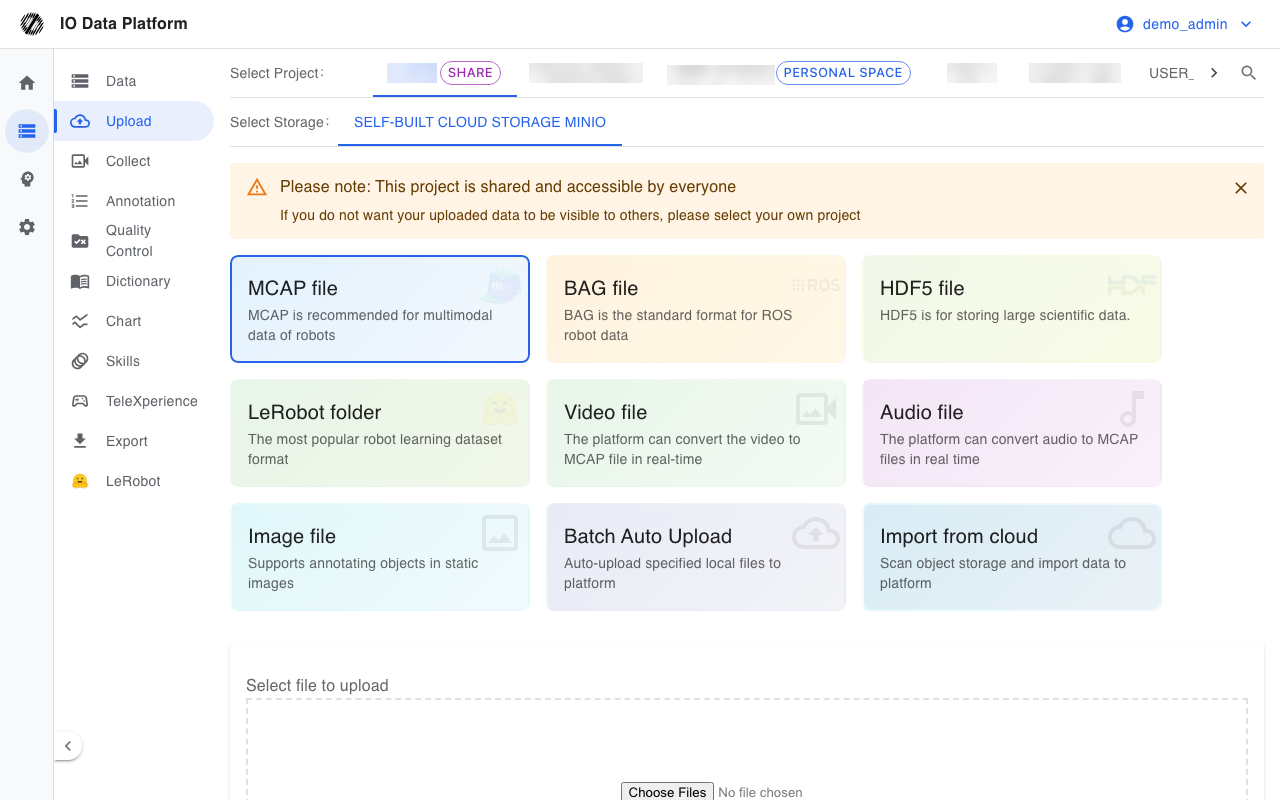The image size is (1280, 800).
Task: Click the "Select Project:" label
Action: (277, 73)
